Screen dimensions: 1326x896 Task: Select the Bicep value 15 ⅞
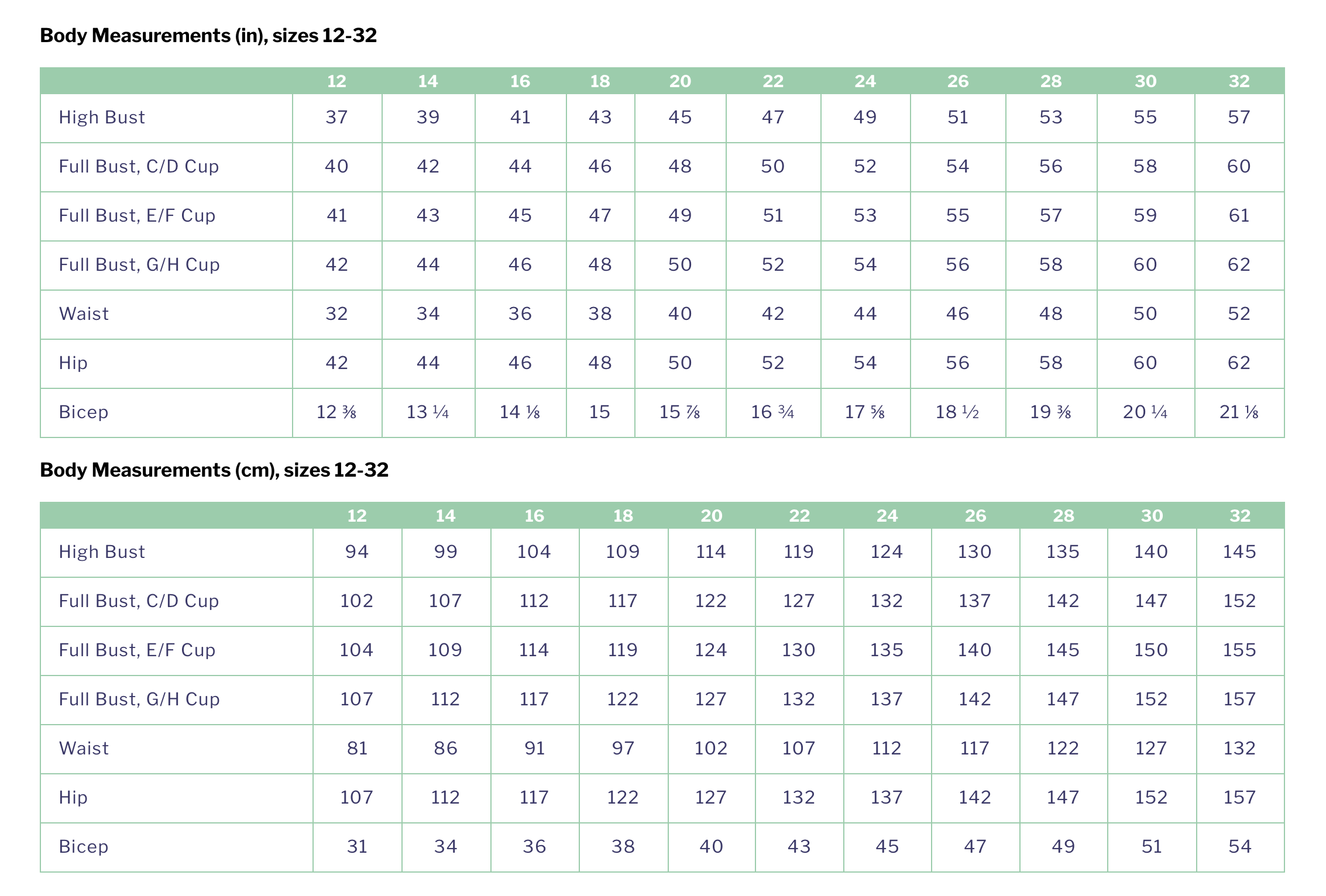pos(680,412)
